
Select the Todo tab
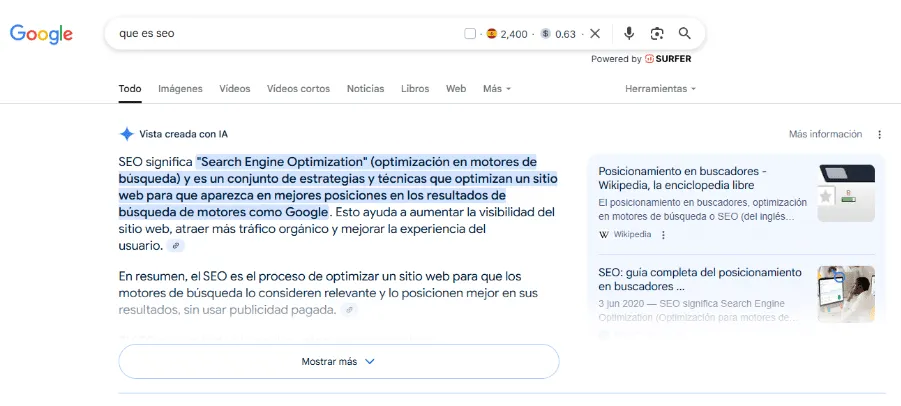click(x=130, y=89)
